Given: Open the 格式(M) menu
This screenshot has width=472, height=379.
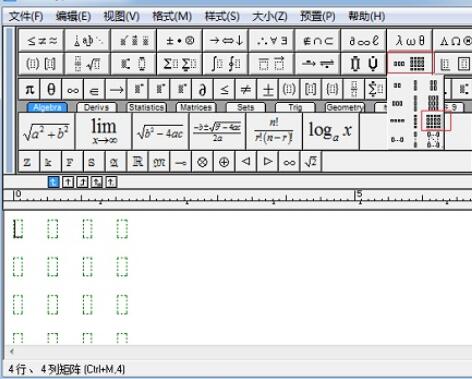Looking at the screenshot, I should [172, 16].
